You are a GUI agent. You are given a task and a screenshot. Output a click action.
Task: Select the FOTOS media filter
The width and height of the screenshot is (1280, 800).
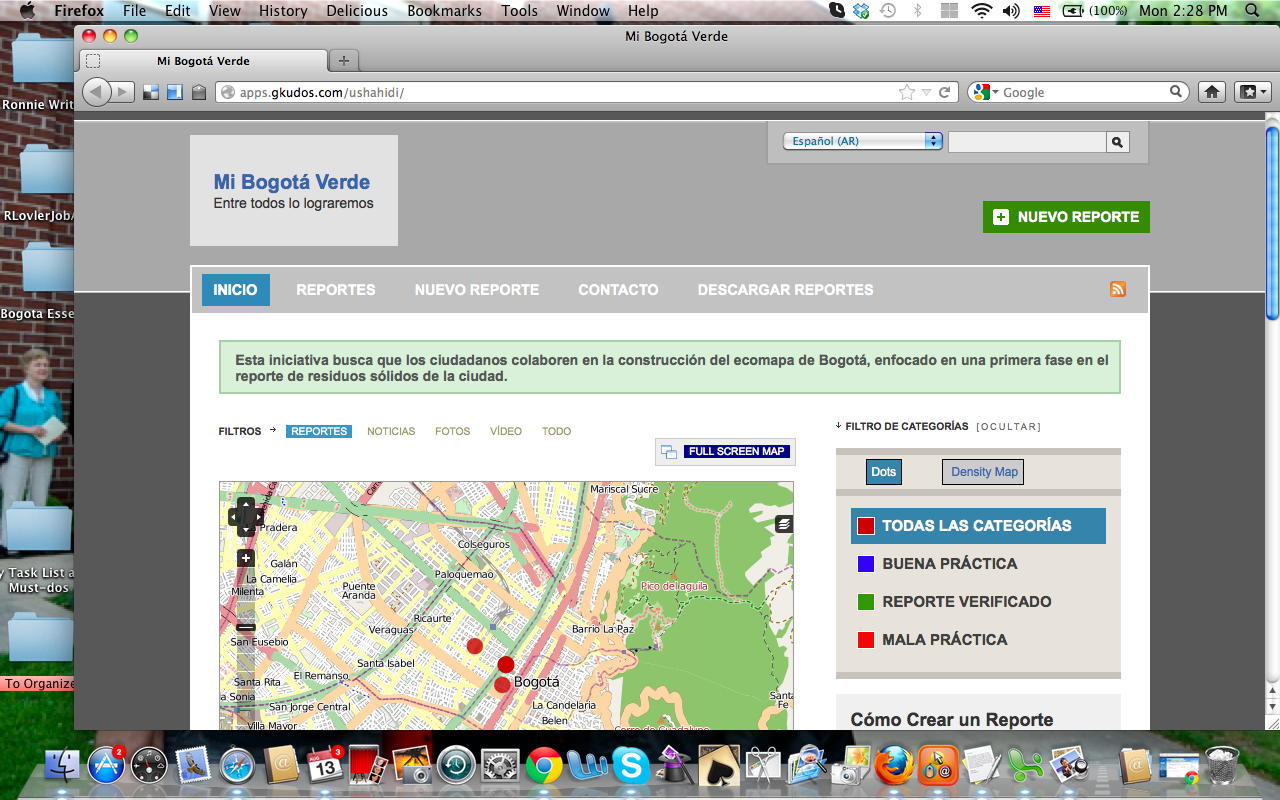pyautogui.click(x=452, y=431)
